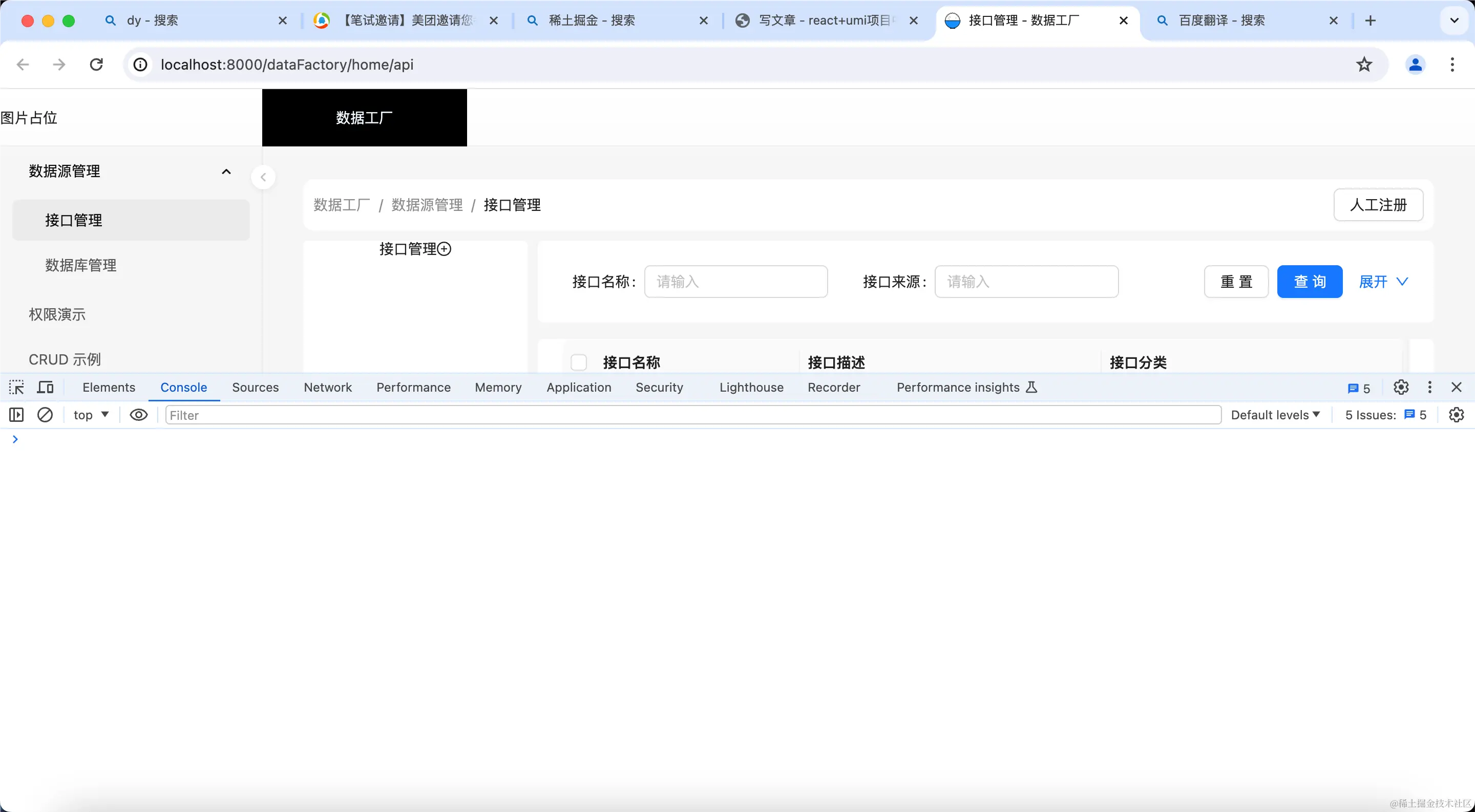Screen dimensions: 1475x812
Task: Click the plus icon beside 接口管理
Action: (443, 249)
